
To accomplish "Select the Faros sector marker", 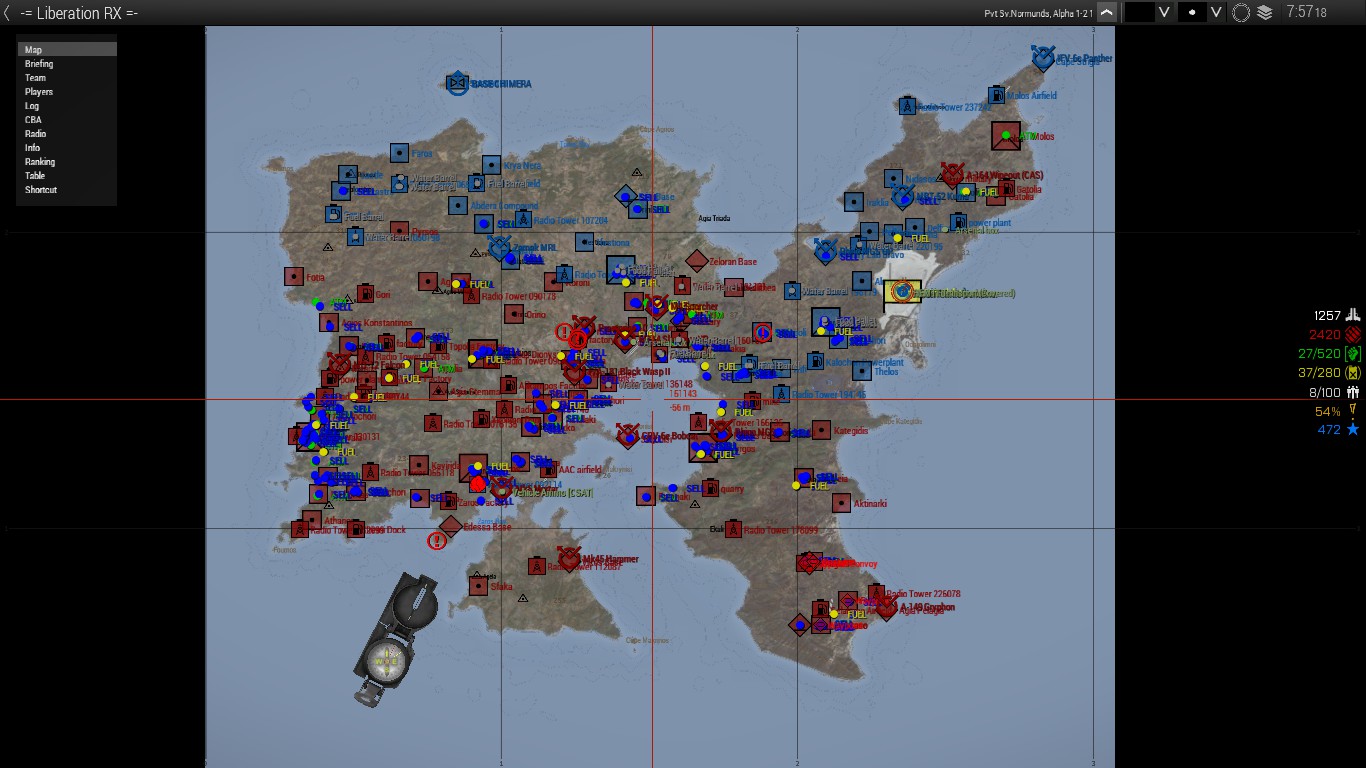I will (x=399, y=153).
